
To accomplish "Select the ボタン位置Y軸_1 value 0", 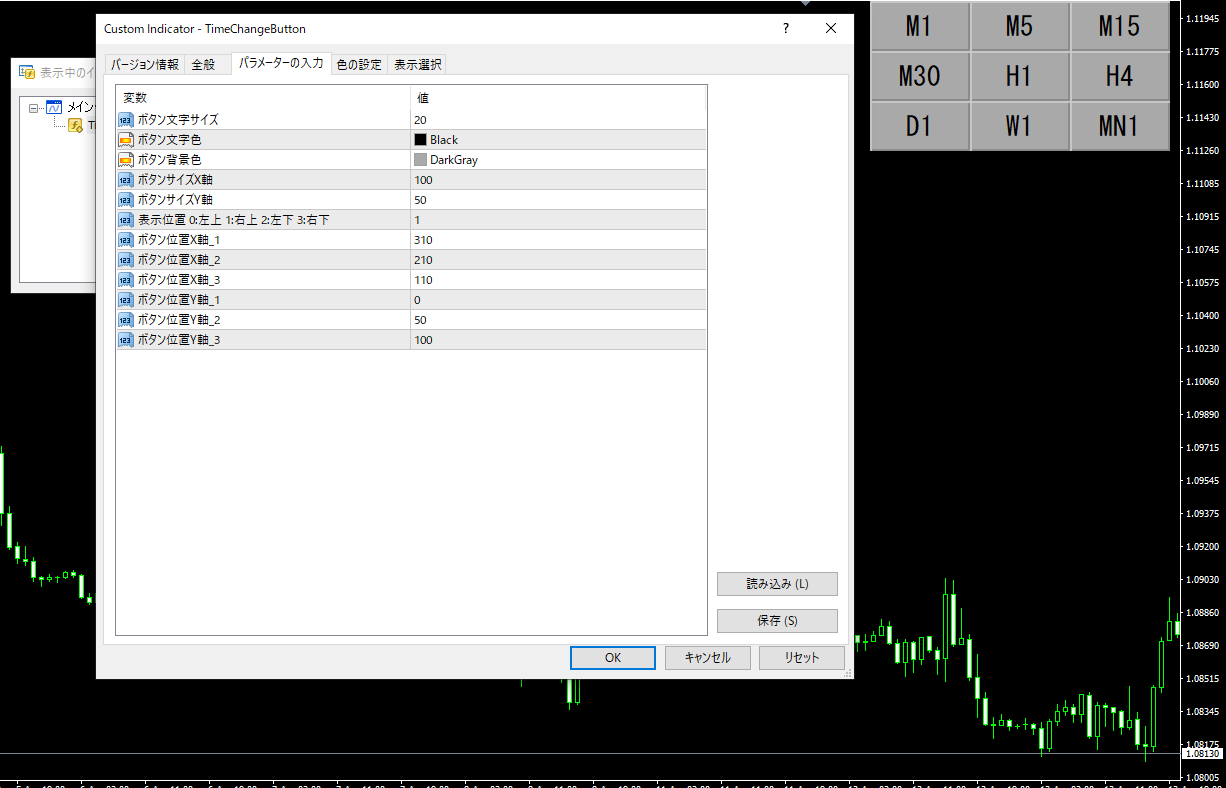I will pyautogui.click(x=558, y=300).
